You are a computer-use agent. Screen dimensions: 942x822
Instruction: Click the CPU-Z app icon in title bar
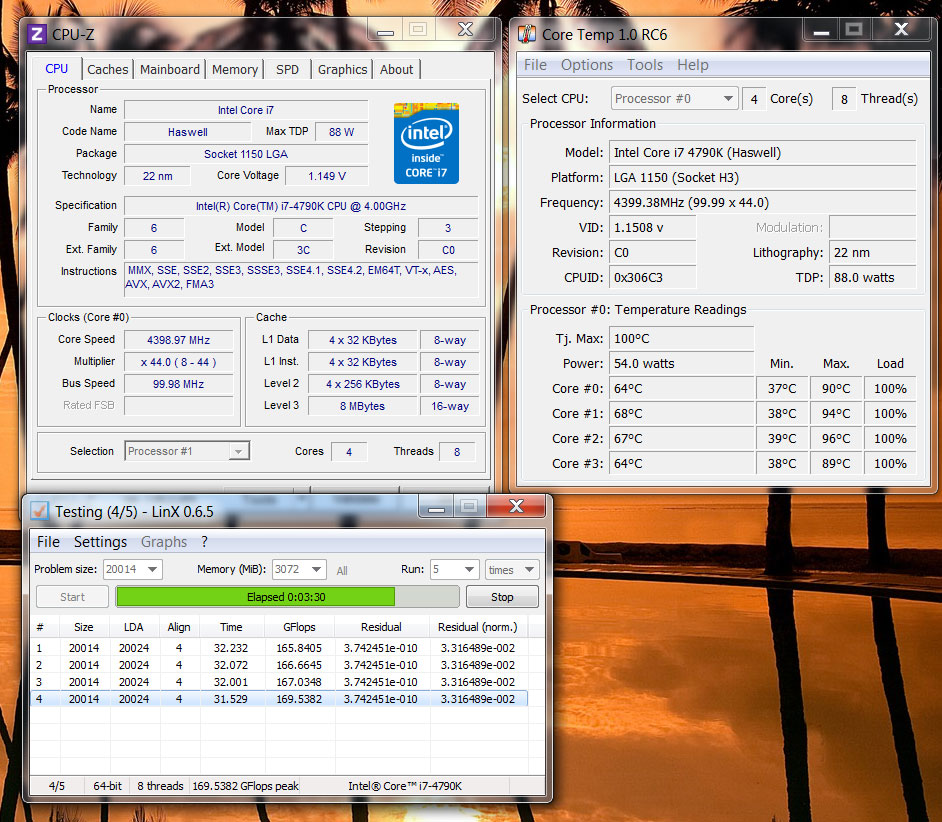(37, 34)
